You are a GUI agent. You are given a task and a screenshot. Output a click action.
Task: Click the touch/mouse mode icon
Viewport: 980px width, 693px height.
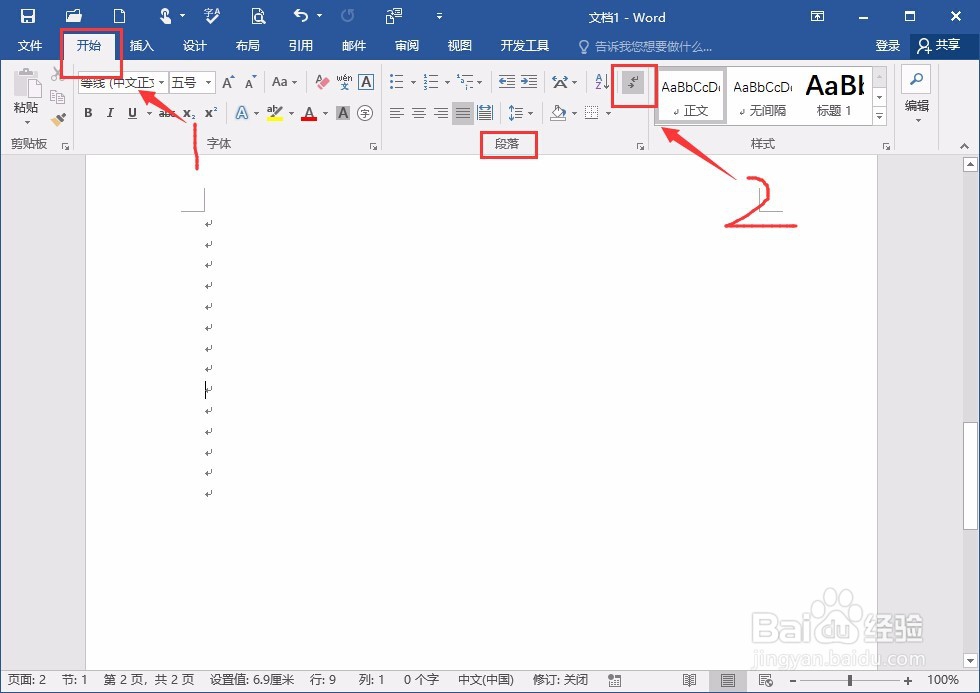pyautogui.click(x=165, y=16)
